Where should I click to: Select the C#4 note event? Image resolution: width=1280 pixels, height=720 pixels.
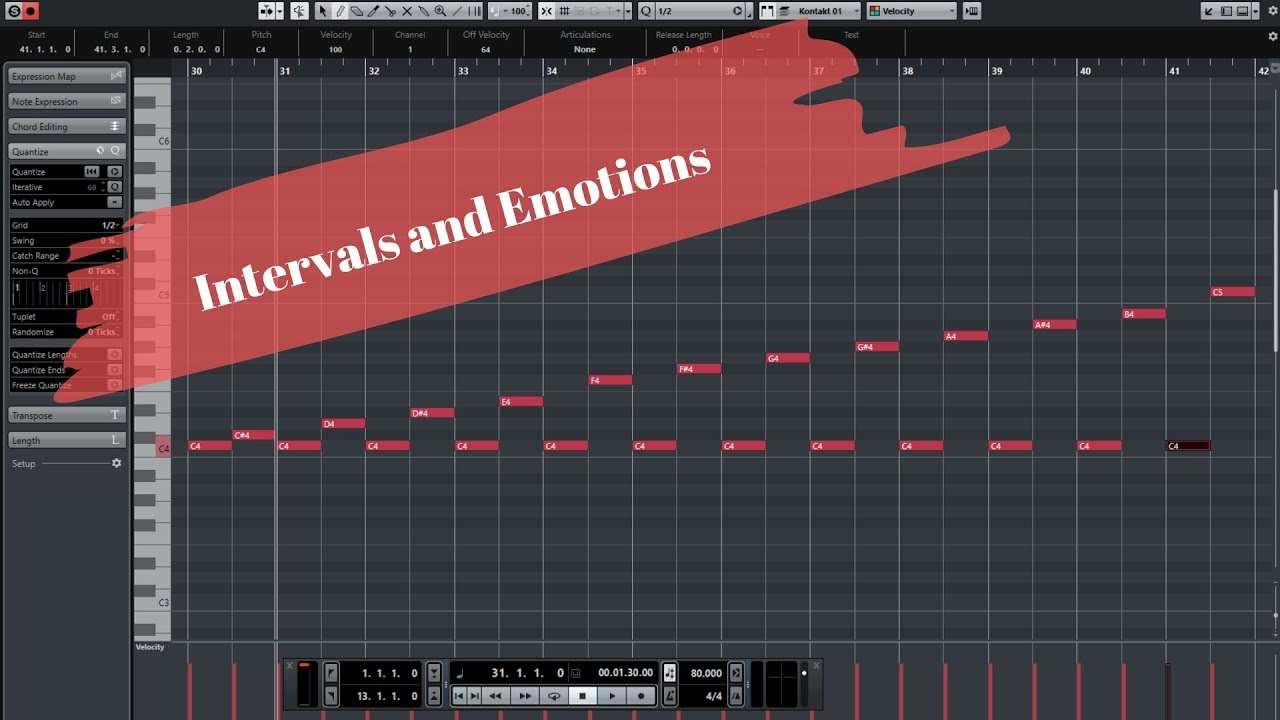254,435
